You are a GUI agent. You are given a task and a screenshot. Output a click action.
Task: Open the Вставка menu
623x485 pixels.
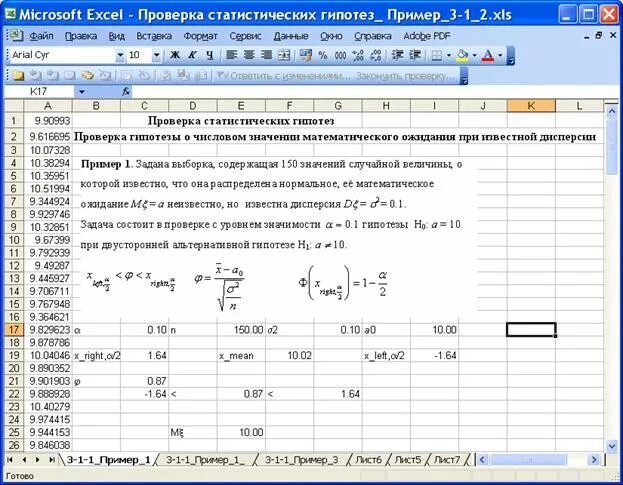tap(154, 36)
